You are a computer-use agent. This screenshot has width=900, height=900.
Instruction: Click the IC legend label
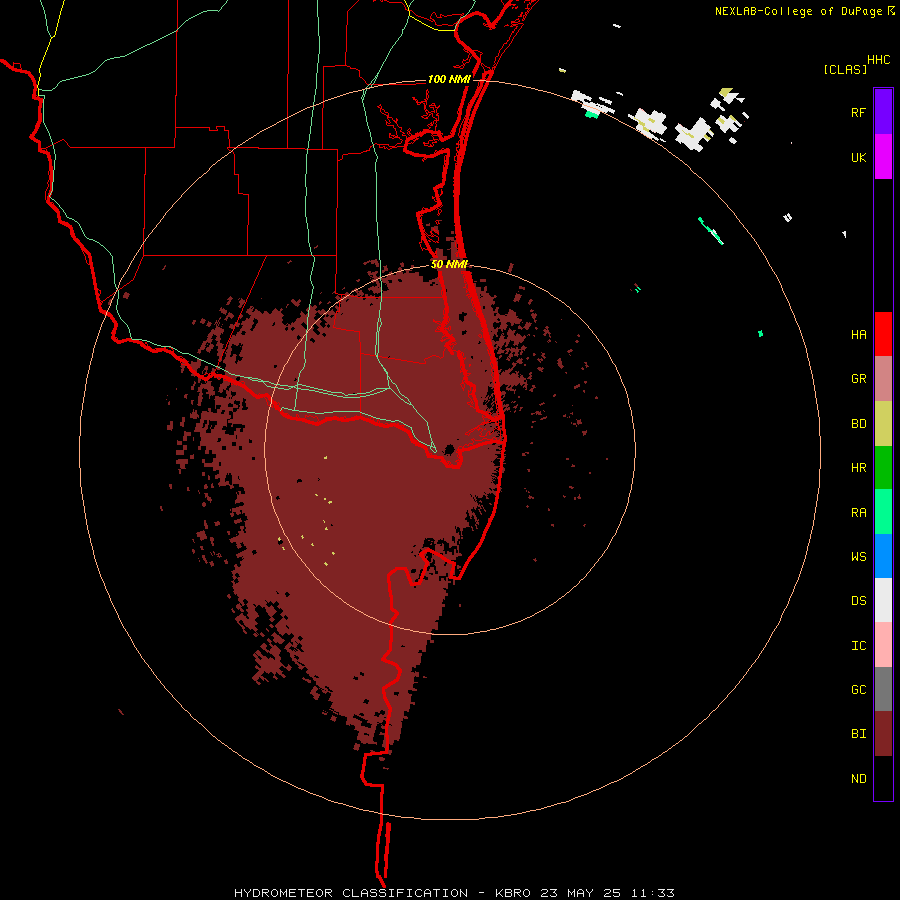pyautogui.click(x=858, y=646)
